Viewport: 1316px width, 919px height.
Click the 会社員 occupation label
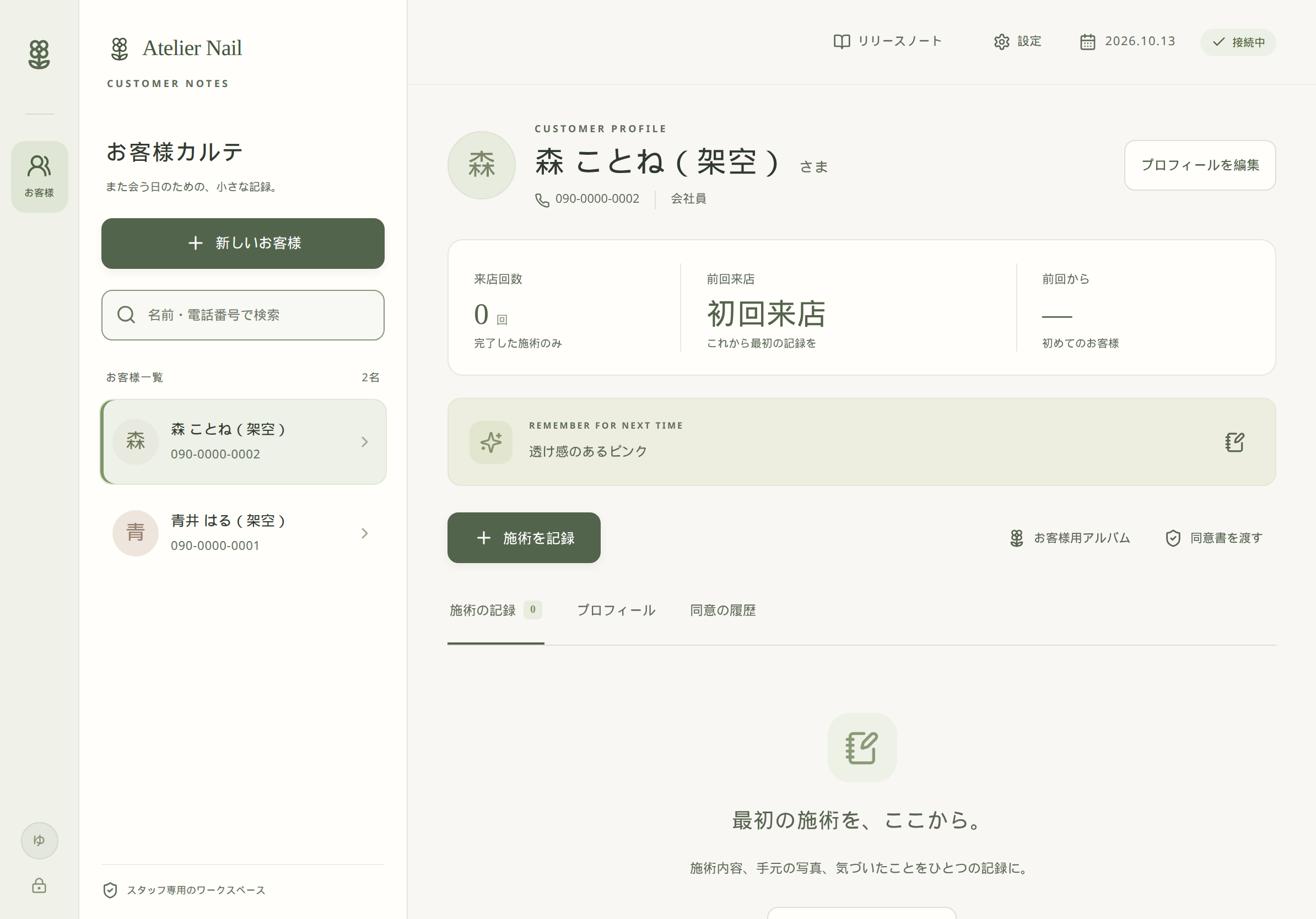pyautogui.click(x=688, y=199)
